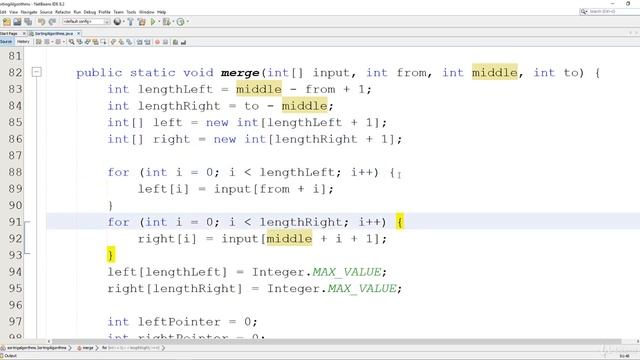
Task: Click the green Run Project arrow
Action: [153, 22]
